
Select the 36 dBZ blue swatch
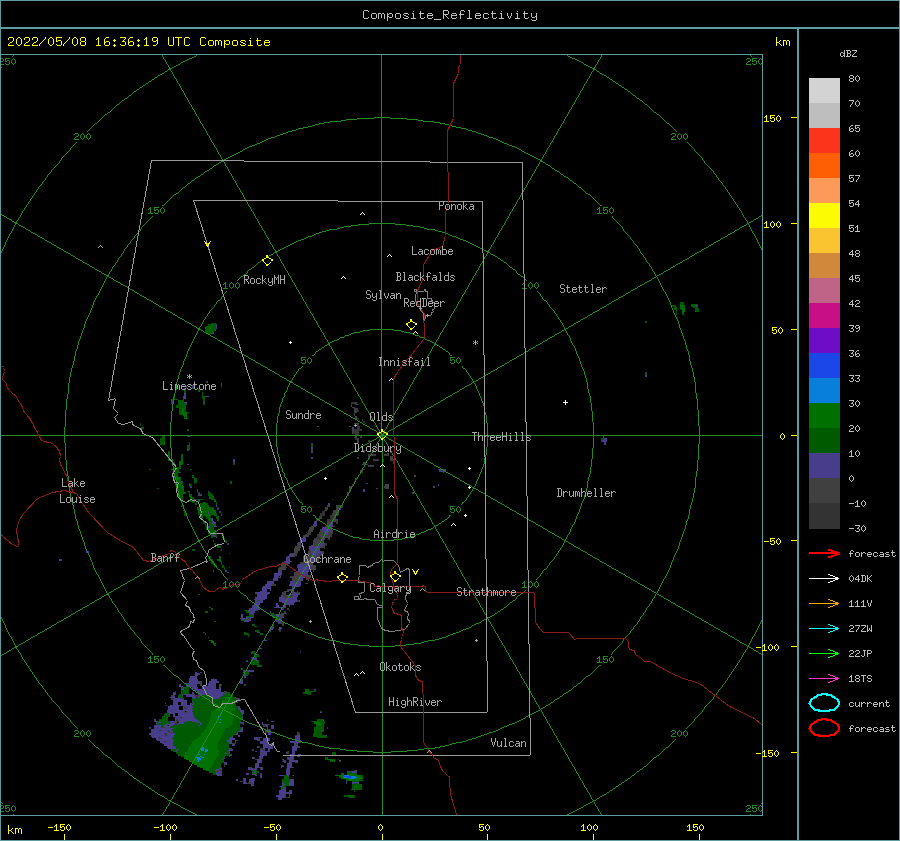coord(824,366)
